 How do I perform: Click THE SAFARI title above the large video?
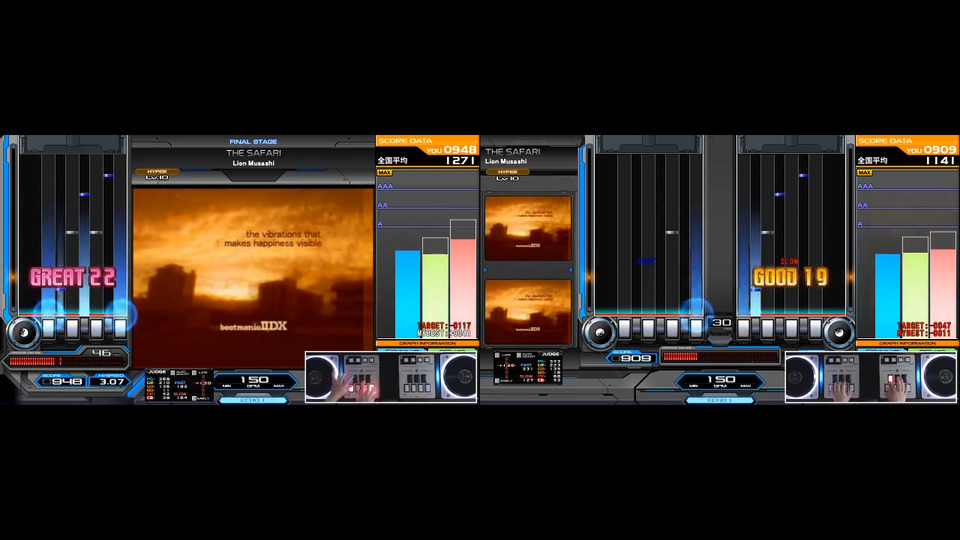(x=253, y=153)
